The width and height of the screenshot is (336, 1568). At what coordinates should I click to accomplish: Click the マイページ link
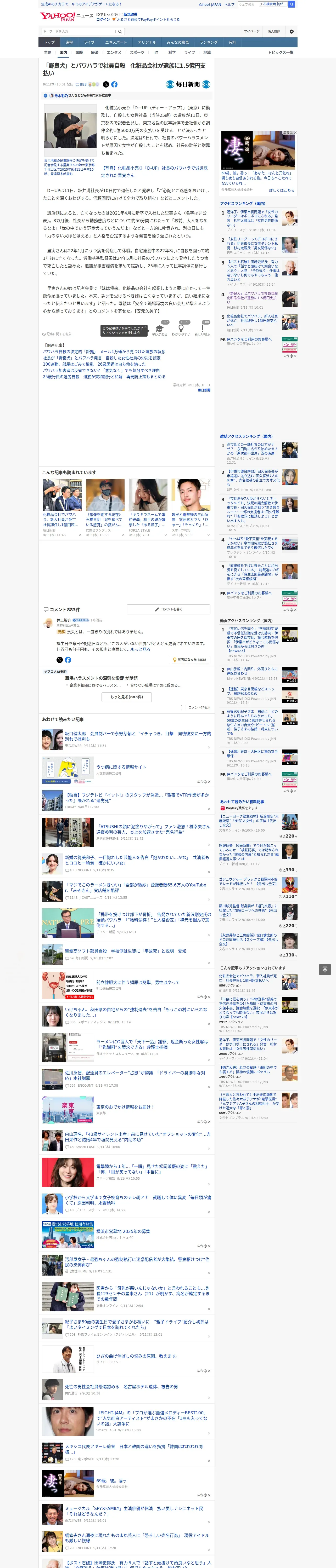pyautogui.click(x=251, y=31)
